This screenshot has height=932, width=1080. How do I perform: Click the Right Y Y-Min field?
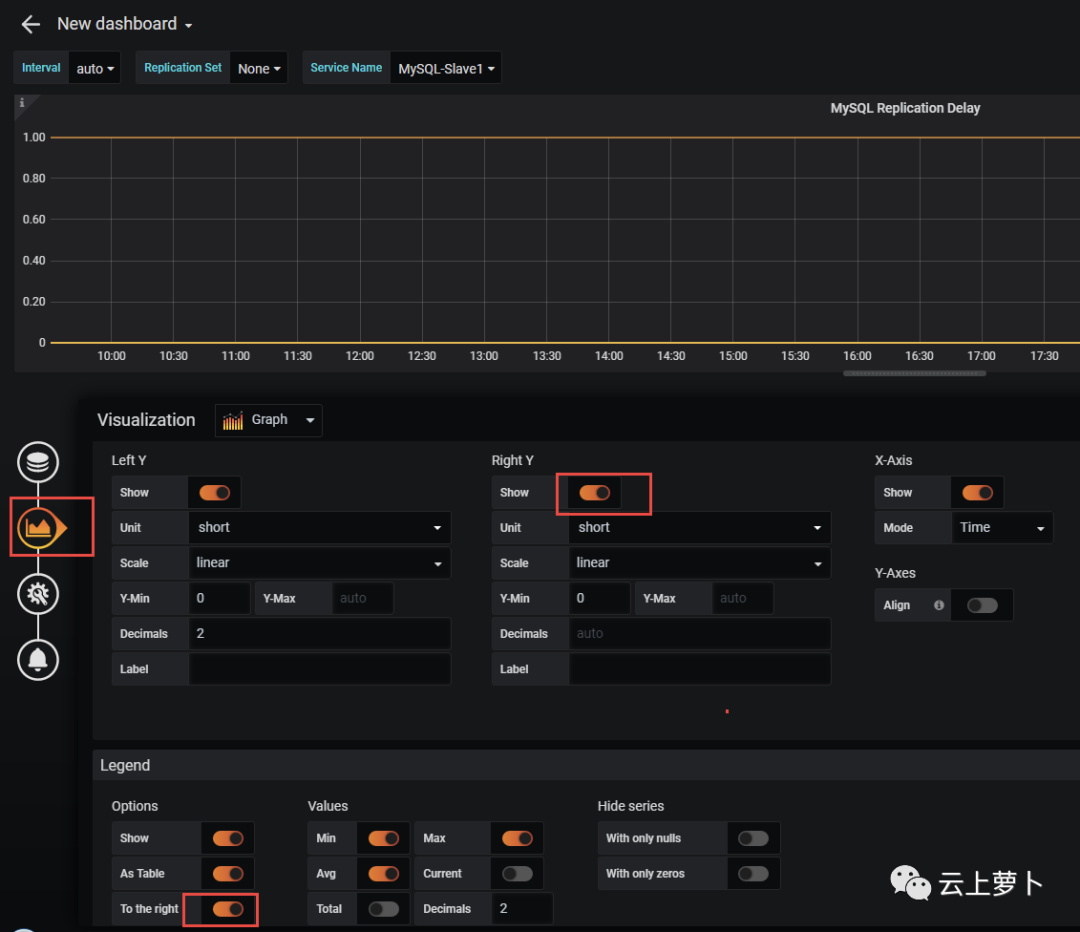tap(600, 598)
